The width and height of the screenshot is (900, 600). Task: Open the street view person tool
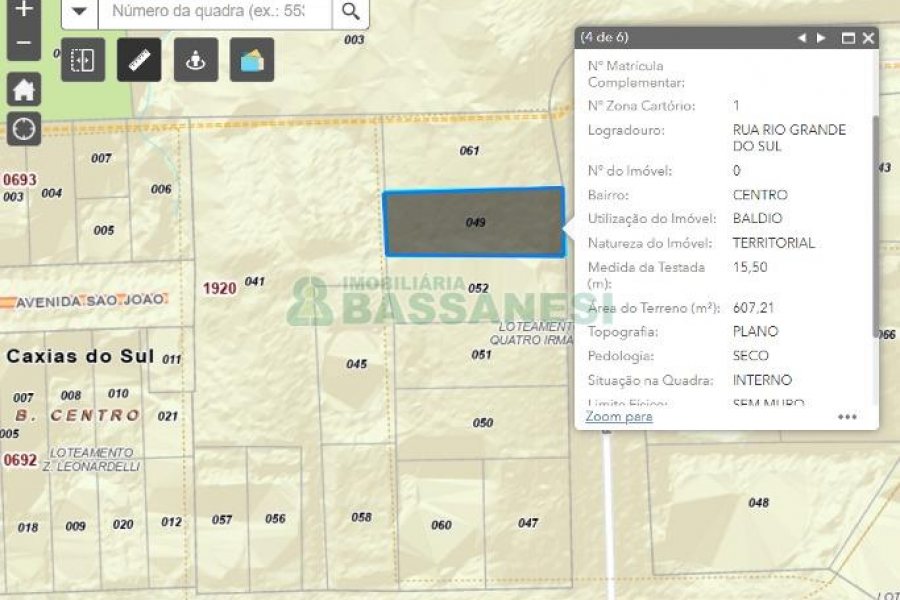[195, 60]
